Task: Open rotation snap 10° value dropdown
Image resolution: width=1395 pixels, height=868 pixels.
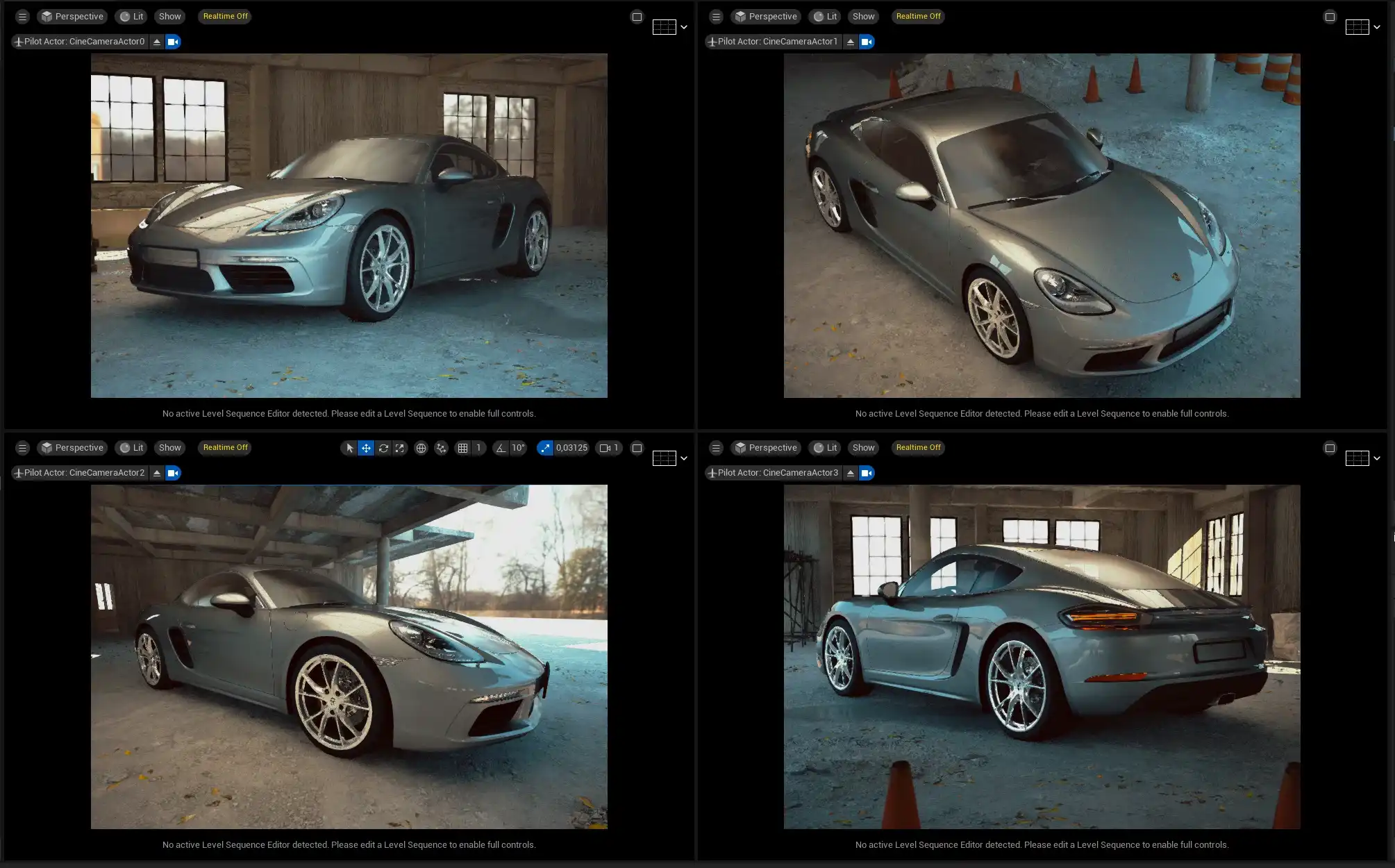Action: pyautogui.click(x=518, y=448)
